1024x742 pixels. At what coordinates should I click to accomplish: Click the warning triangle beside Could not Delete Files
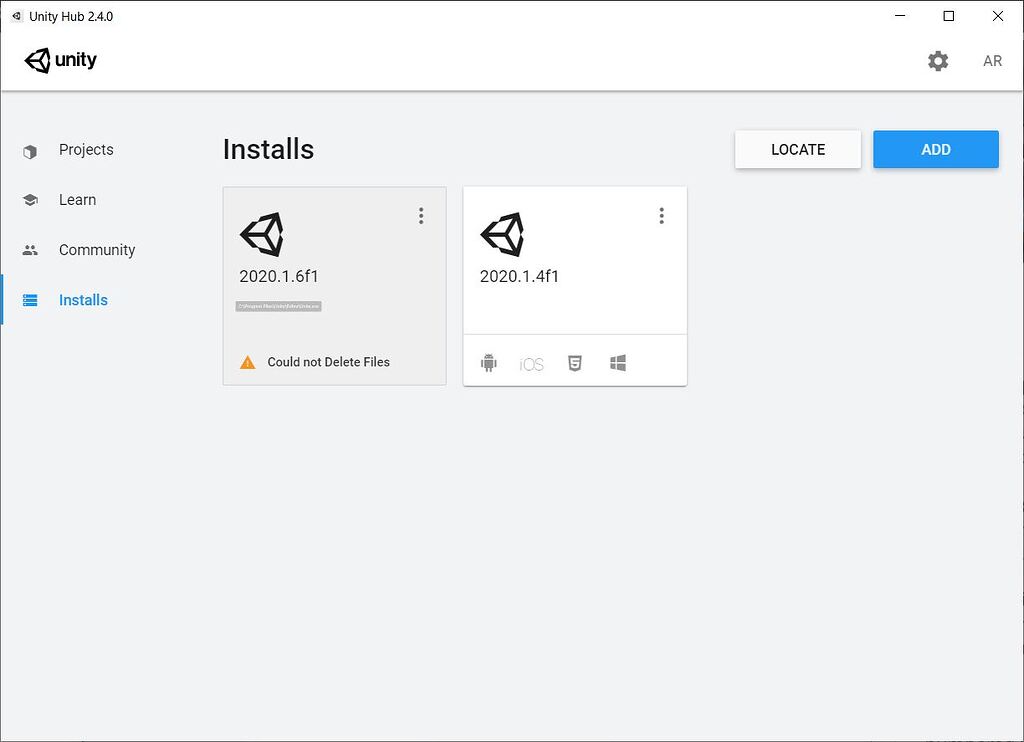coord(247,362)
